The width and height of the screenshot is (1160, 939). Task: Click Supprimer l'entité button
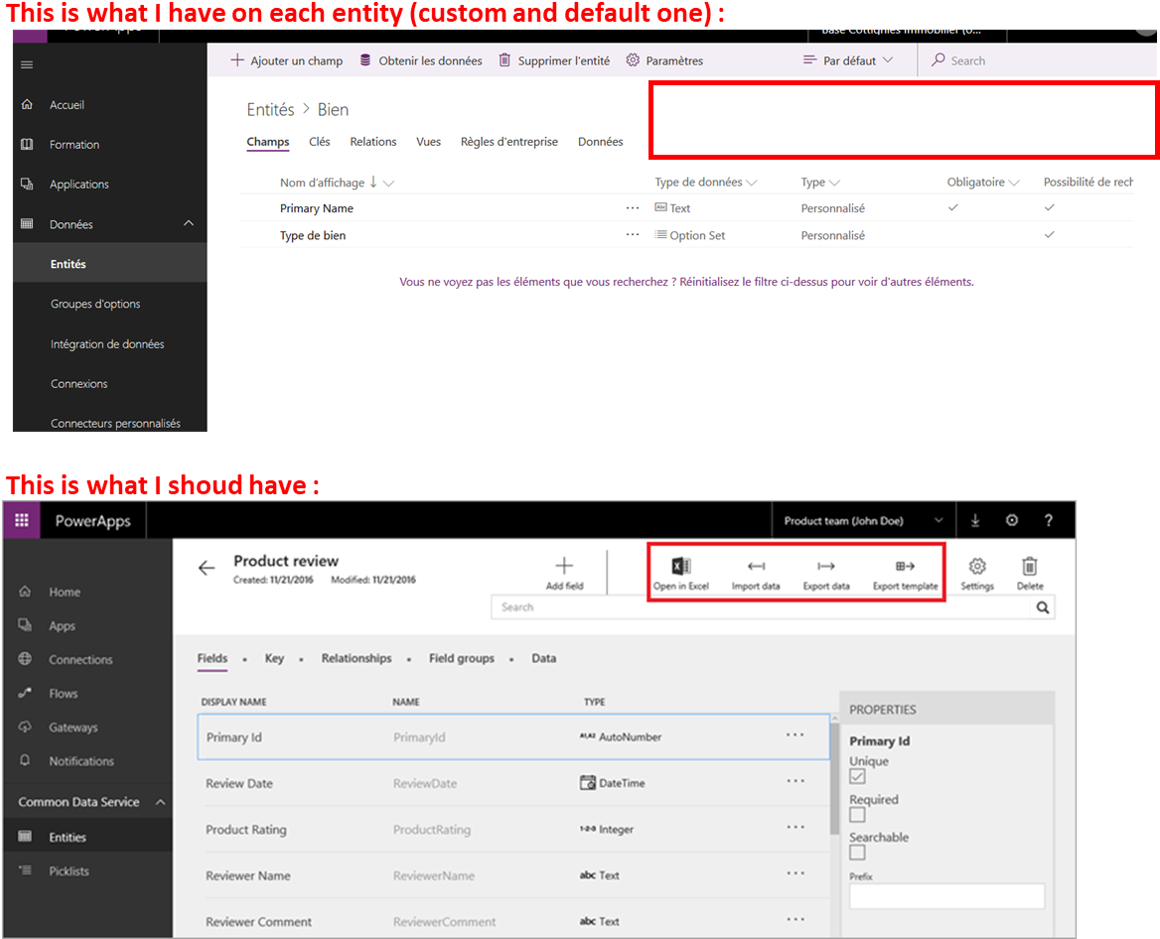(x=553, y=61)
